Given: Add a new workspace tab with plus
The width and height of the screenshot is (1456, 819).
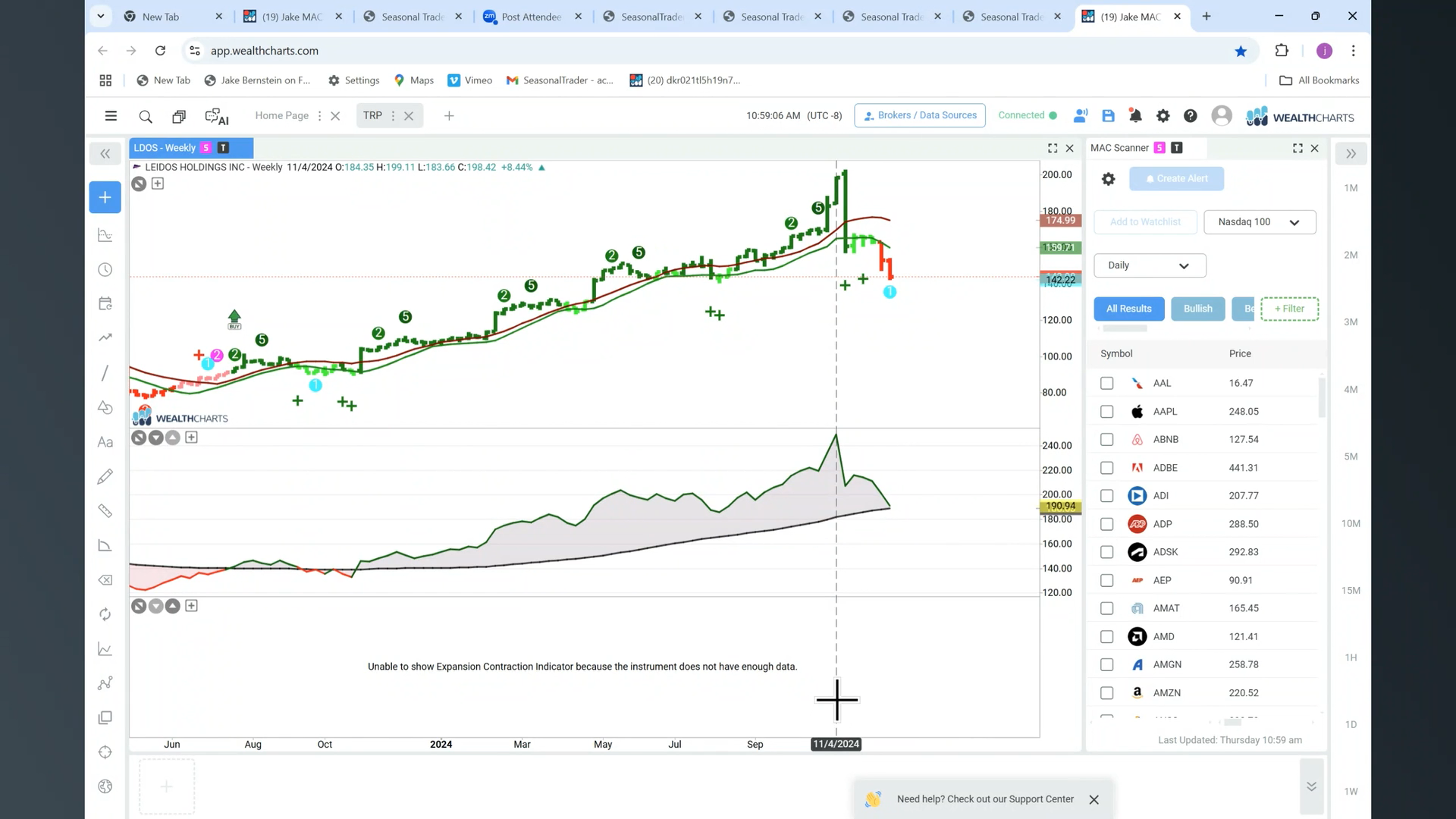Looking at the screenshot, I should click(449, 116).
